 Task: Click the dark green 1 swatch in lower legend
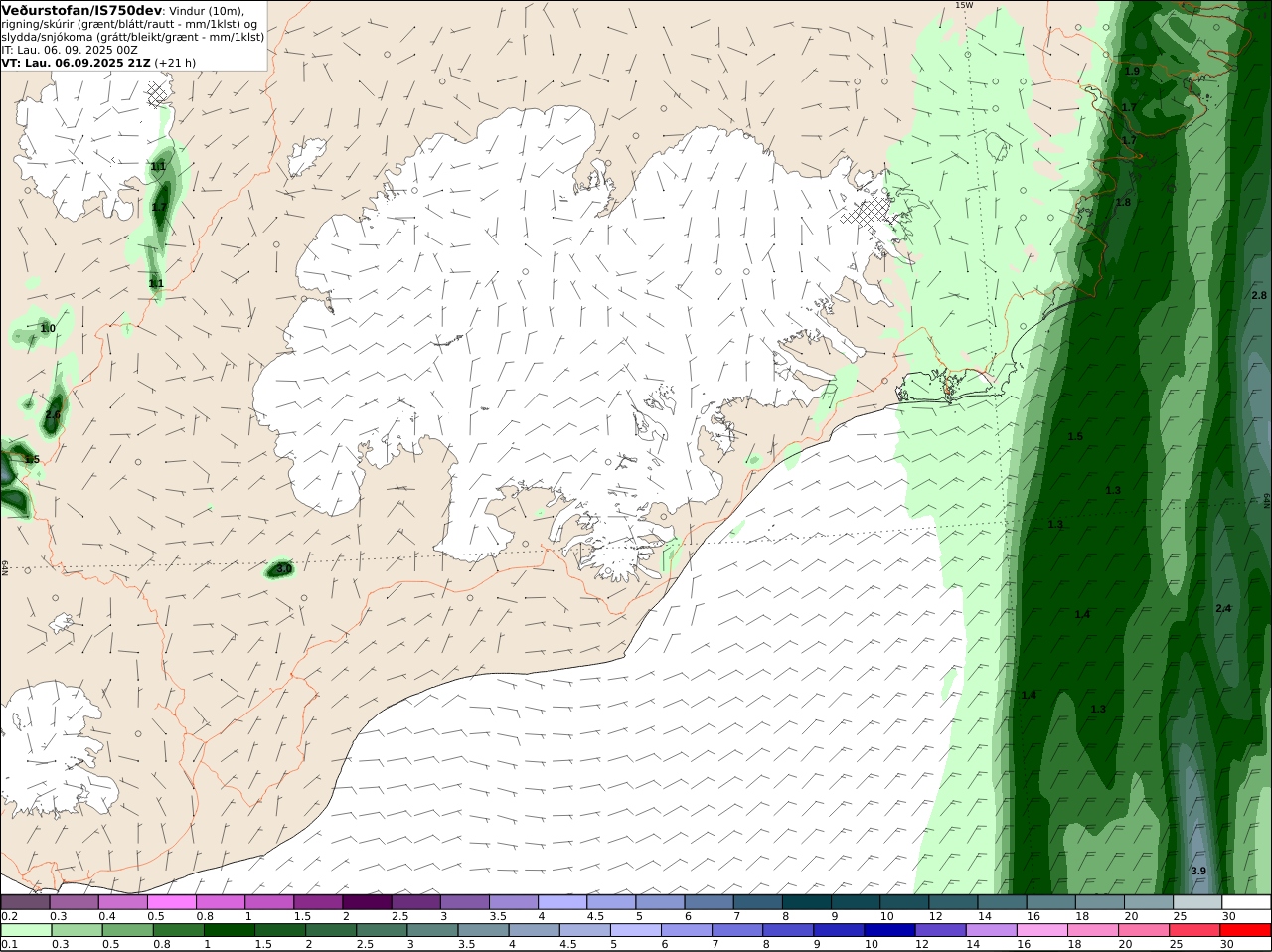(x=229, y=930)
